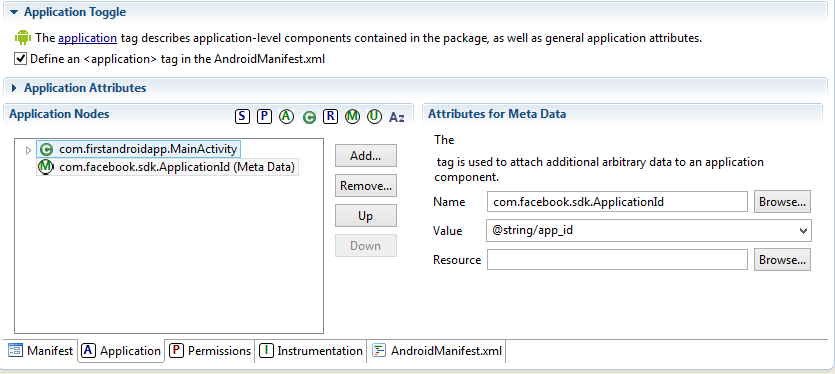Click the S filter icon in Application Nodes
835x374 pixels.
tap(242, 116)
